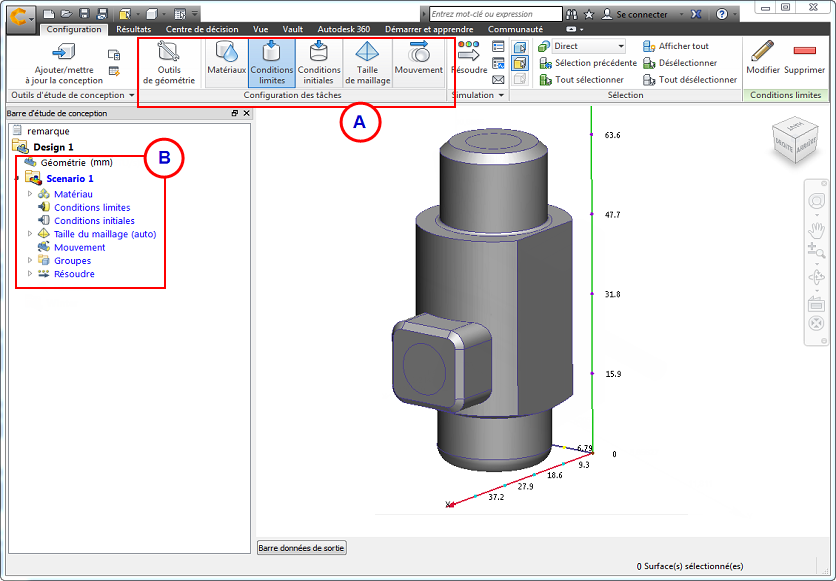Viewport: 836px width, 581px height.
Task: Click Tout sélectionner button
Action: (581, 79)
